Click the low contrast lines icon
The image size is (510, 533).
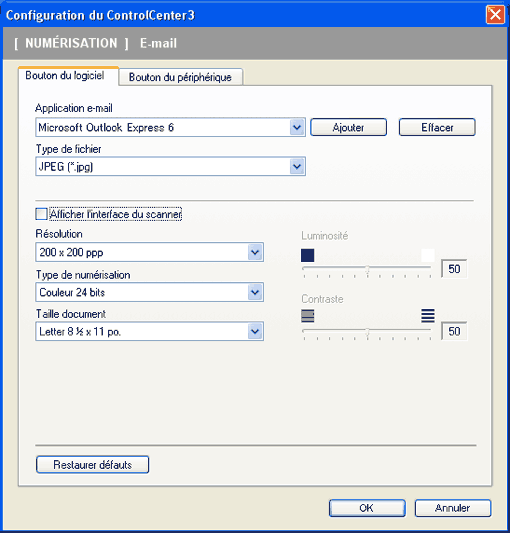[307, 316]
